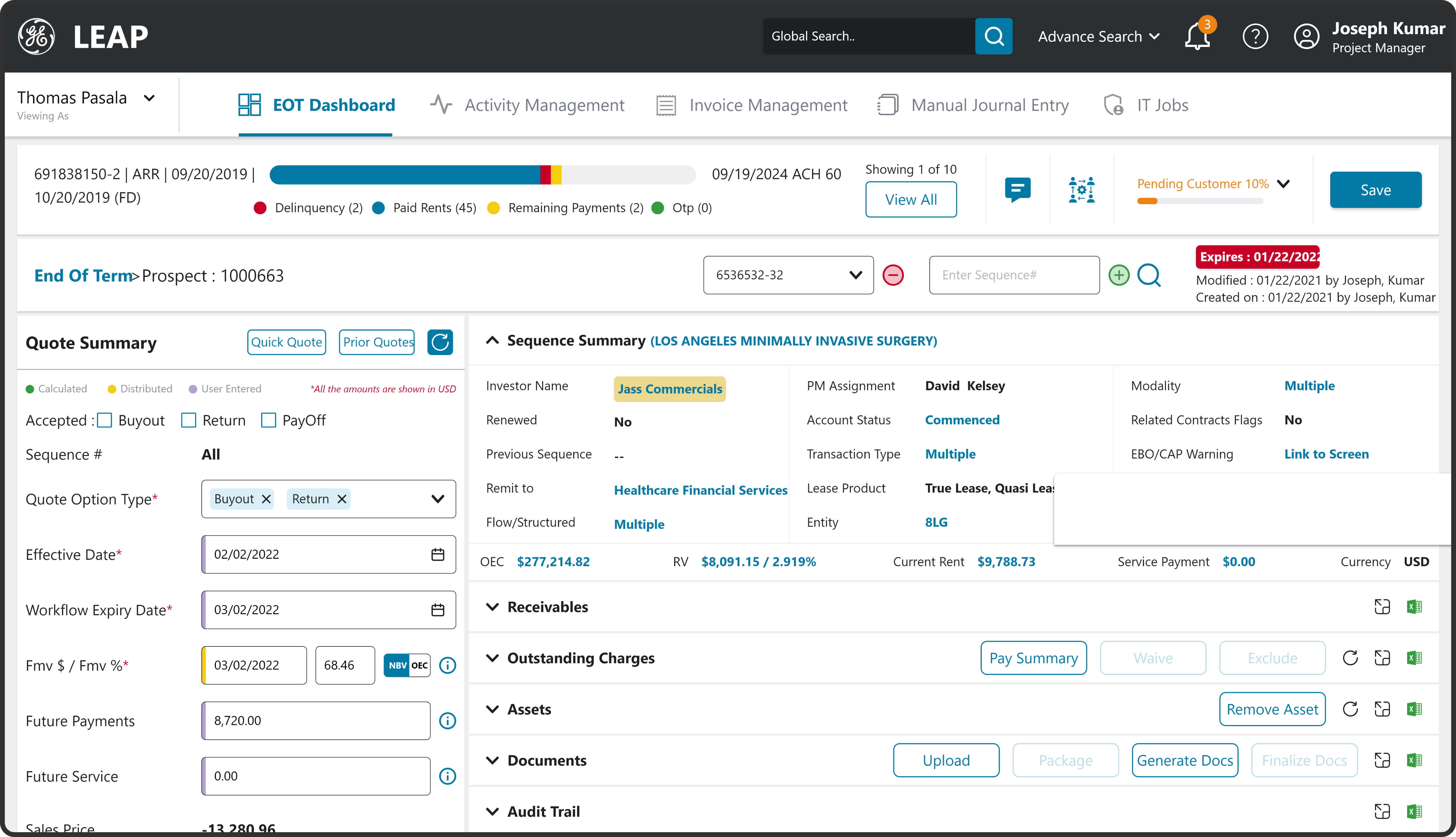
Task: Expand the Assets section
Action: [x=492, y=709]
